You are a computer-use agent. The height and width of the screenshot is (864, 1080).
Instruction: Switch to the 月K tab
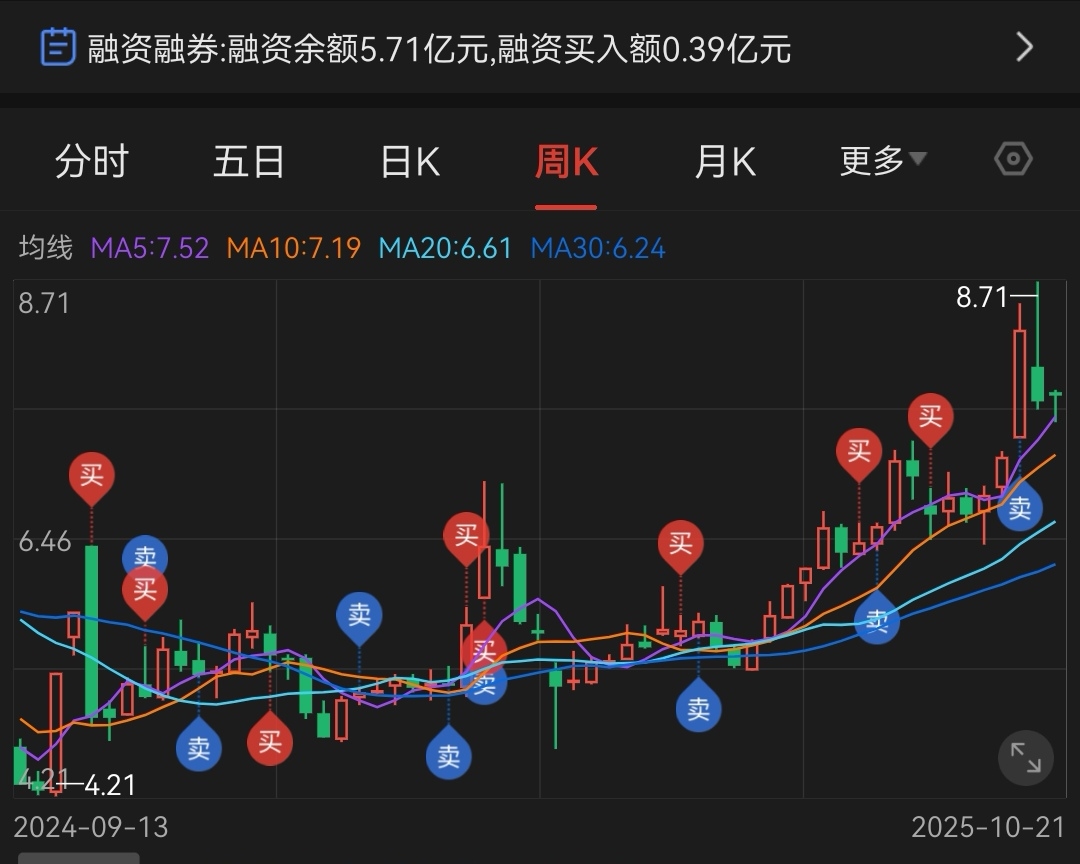(x=725, y=161)
